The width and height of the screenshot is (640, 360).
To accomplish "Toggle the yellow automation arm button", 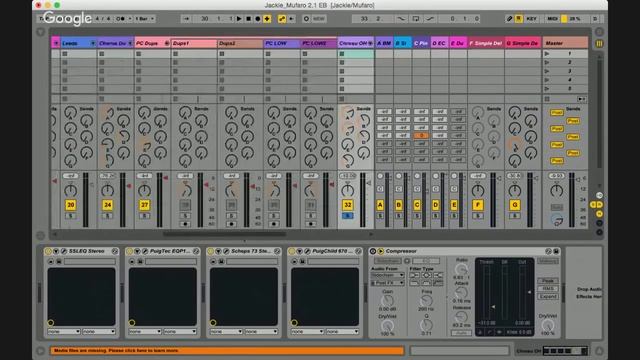I will tap(282, 19).
